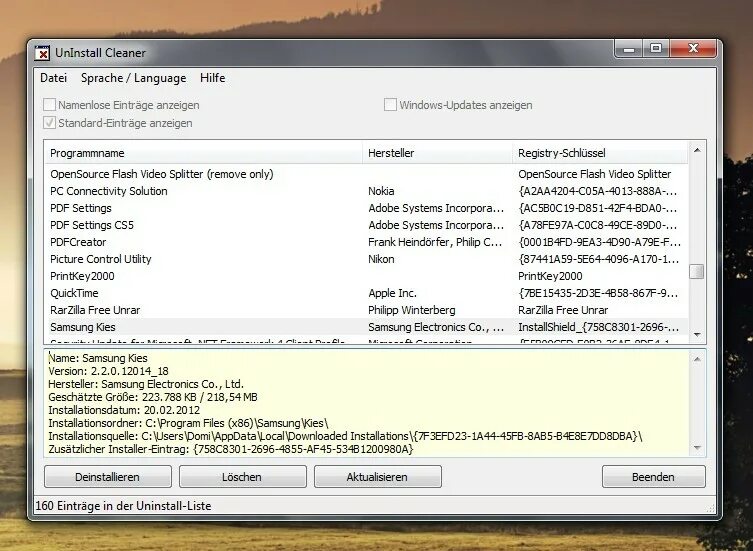The height and width of the screenshot is (551, 753).
Task: Click the Beenden button
Action: (654, 477)
